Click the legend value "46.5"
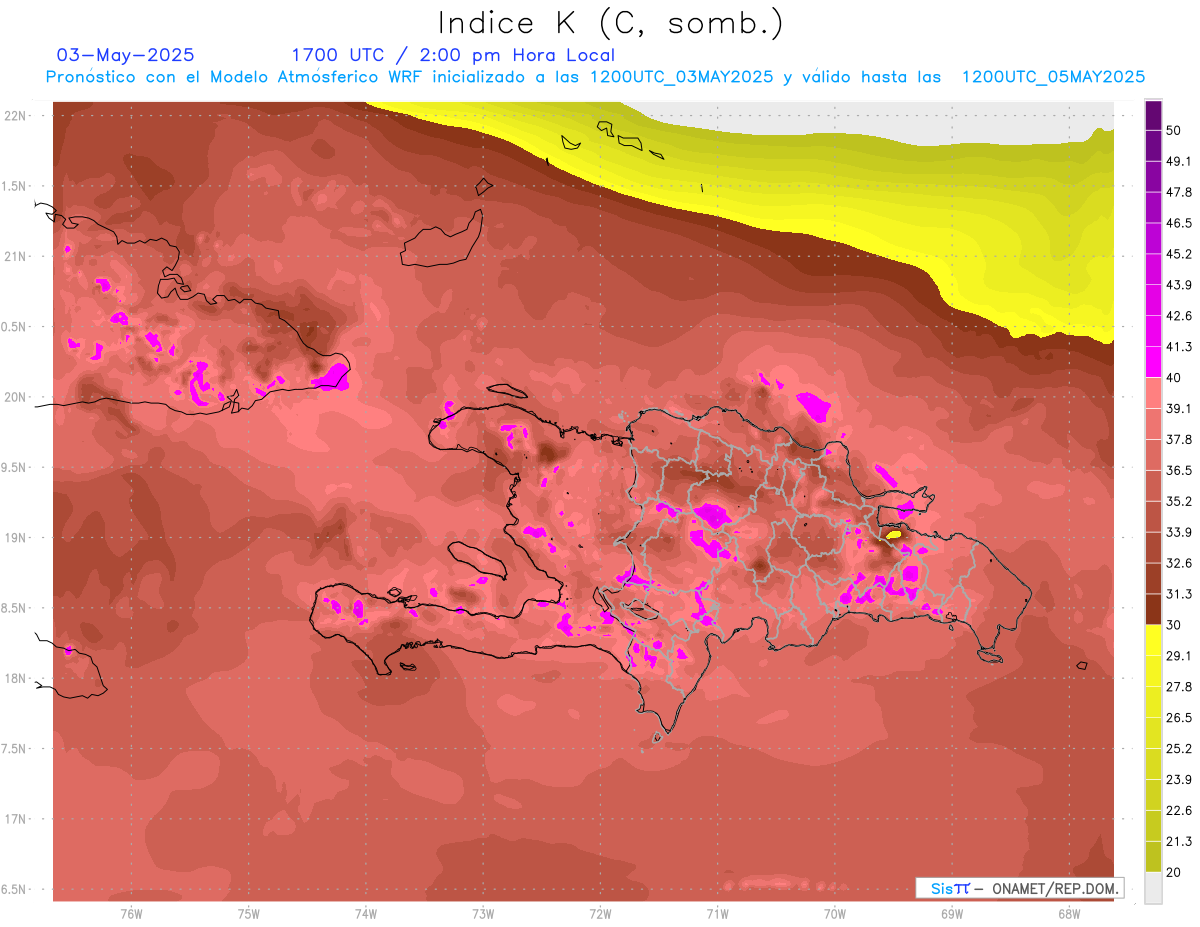The width and height of the screenshot is (1200, 927). click(1179, 224)
